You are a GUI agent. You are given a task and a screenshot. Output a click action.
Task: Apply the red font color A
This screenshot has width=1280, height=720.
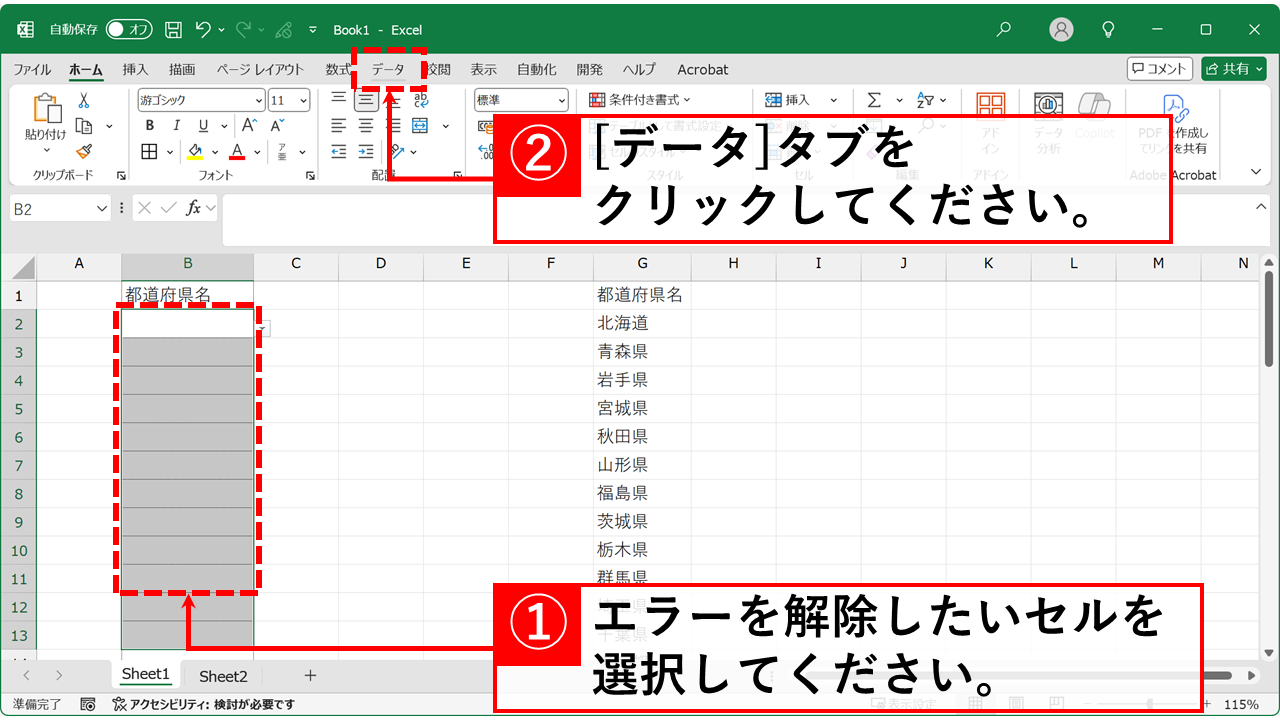pos(237,152)
